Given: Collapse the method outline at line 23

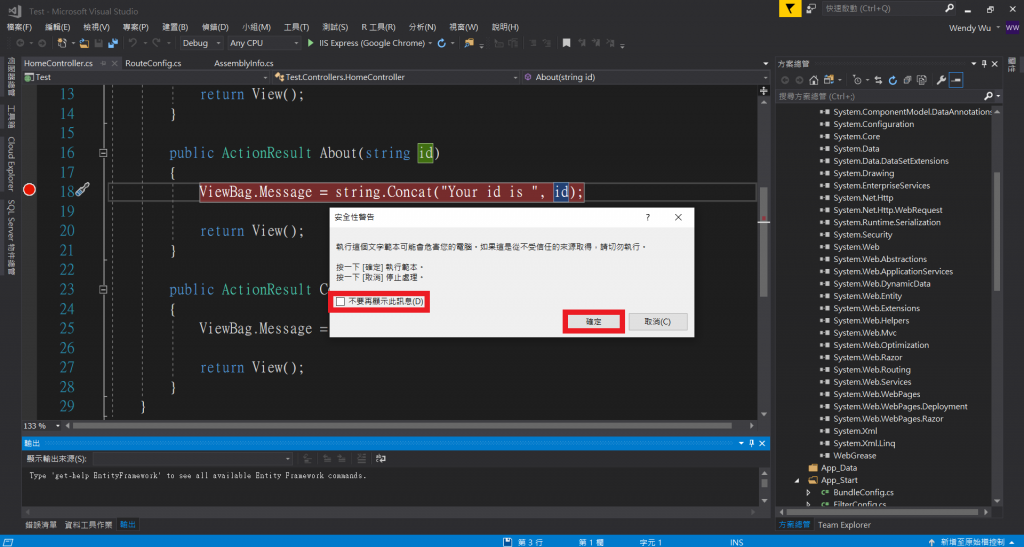Looking at the screenshot, I should click(x=103, y=289).
